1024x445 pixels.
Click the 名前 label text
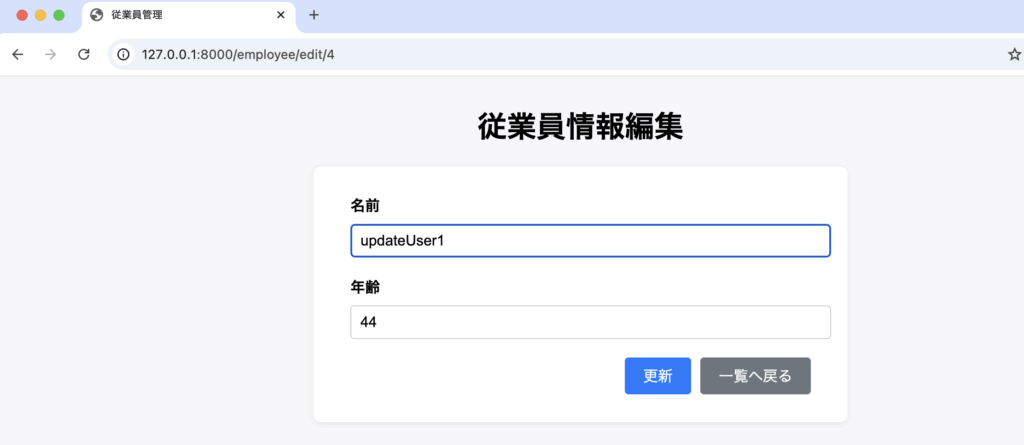pyautogui.click(x=365, y=205)
